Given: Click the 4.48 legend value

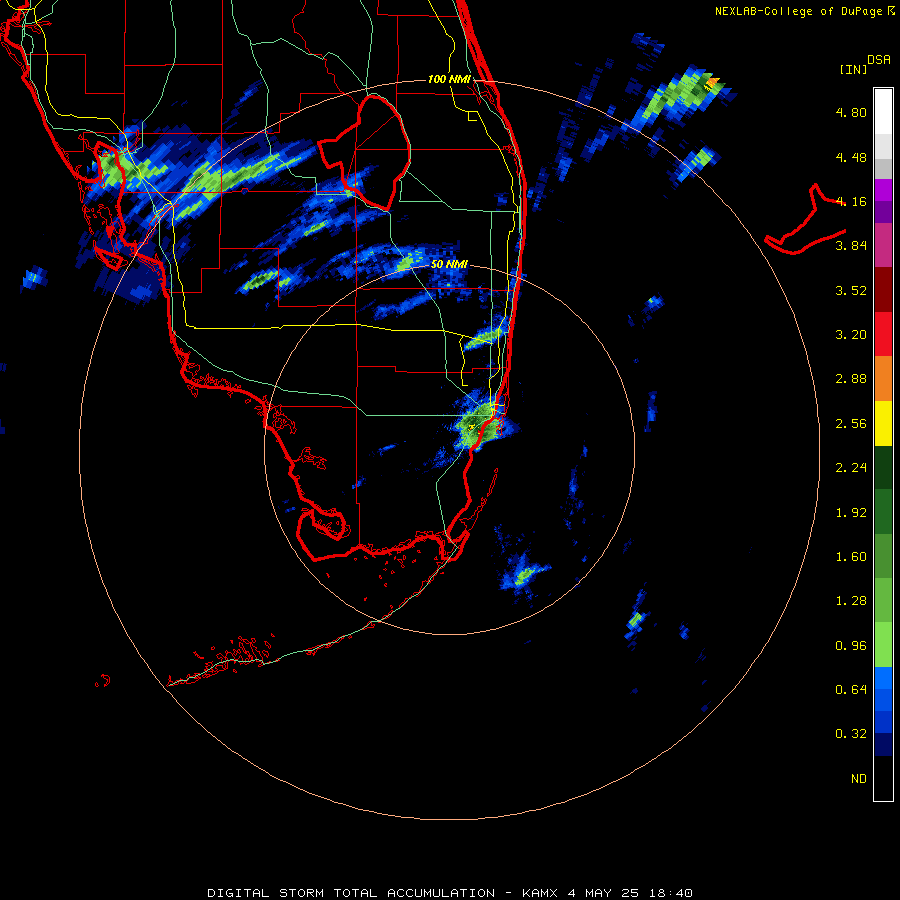Looking at the screenshot, I should pyautogui.click(x=851, y=157).
